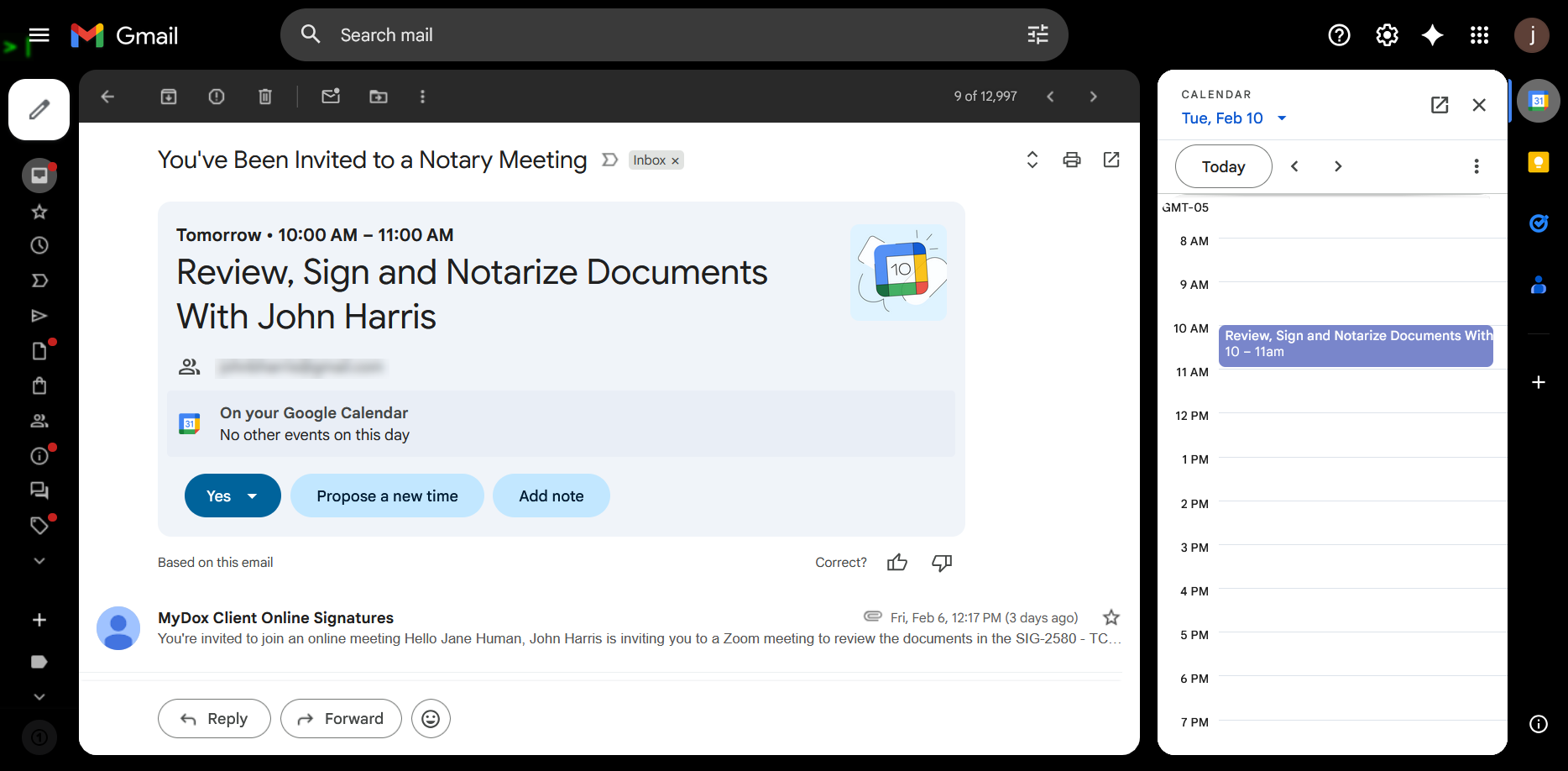
Task: Expand the Tue, Feb 10 date picker
Action: tap(1282, 118)
